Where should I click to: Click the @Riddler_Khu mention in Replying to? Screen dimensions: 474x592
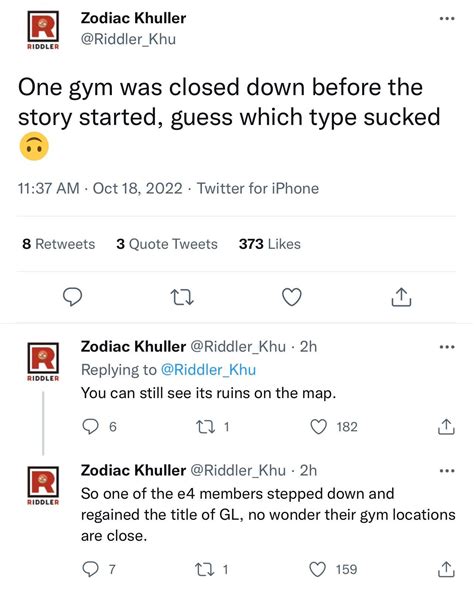click(208, 370)
